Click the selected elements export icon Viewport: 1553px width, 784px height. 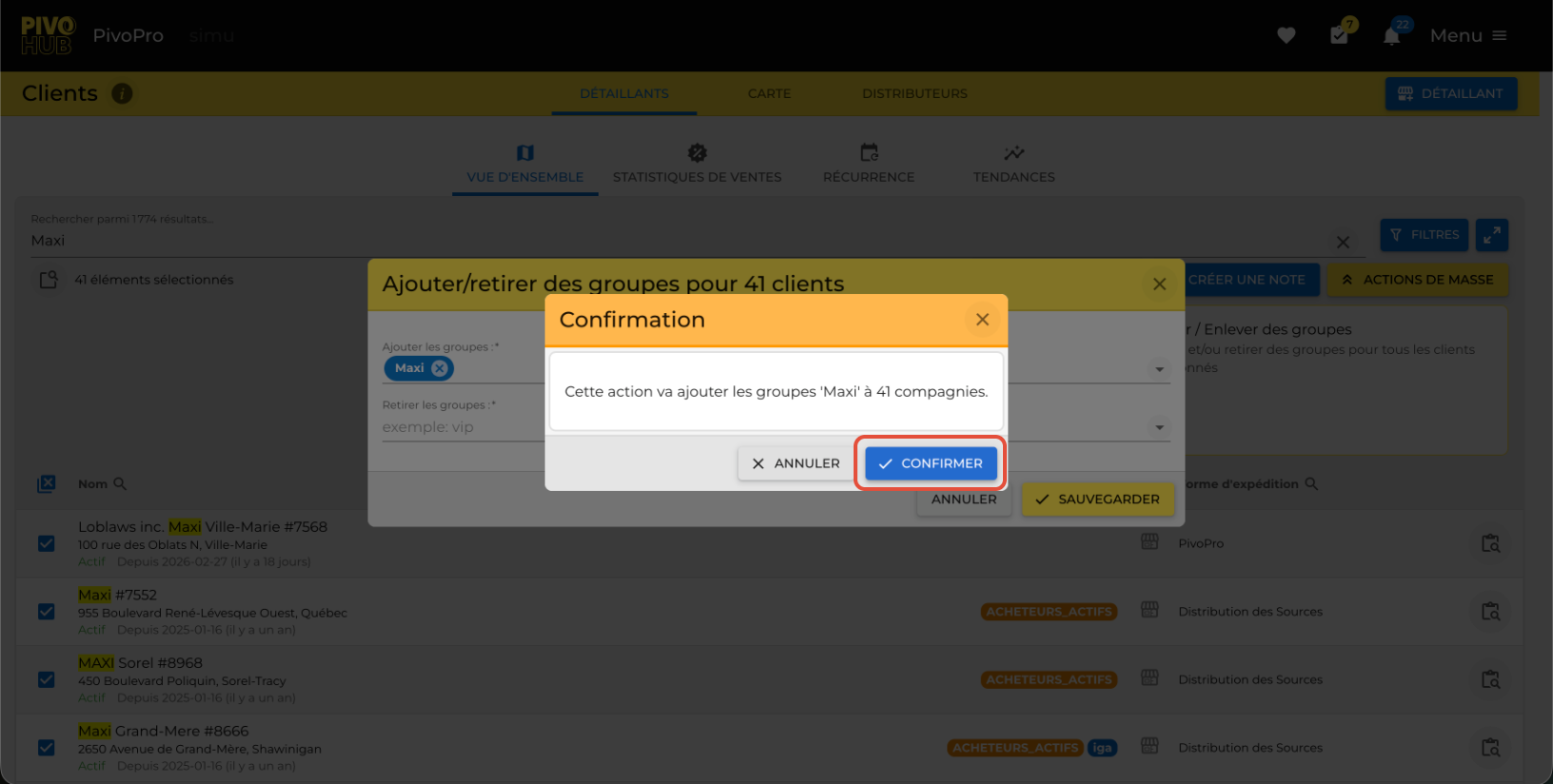(x=49, y=280)
